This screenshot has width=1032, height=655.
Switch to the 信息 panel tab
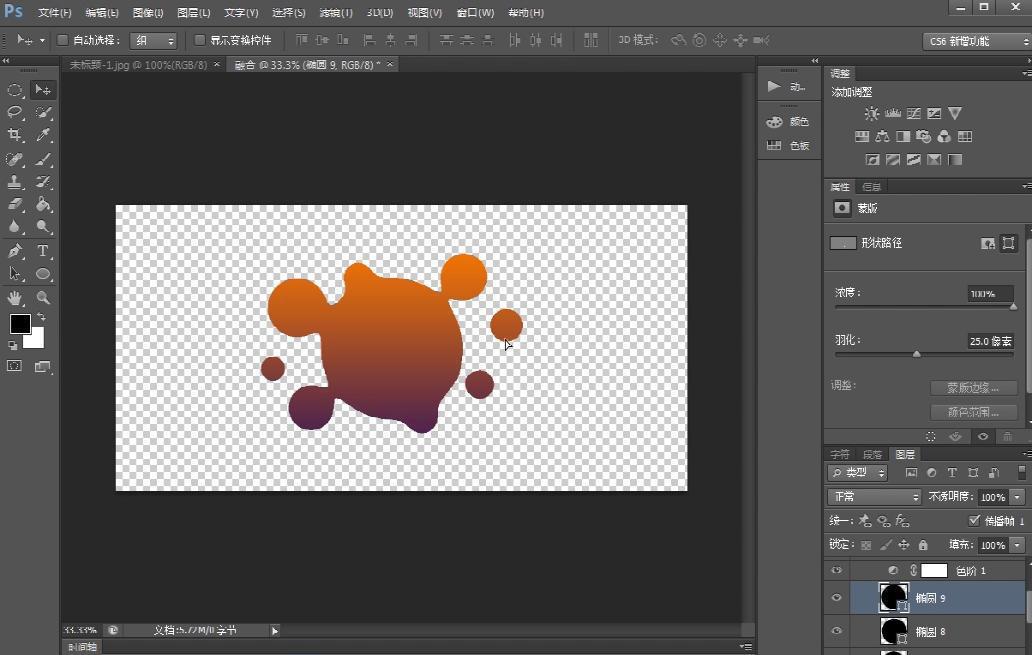click(871, 187)
